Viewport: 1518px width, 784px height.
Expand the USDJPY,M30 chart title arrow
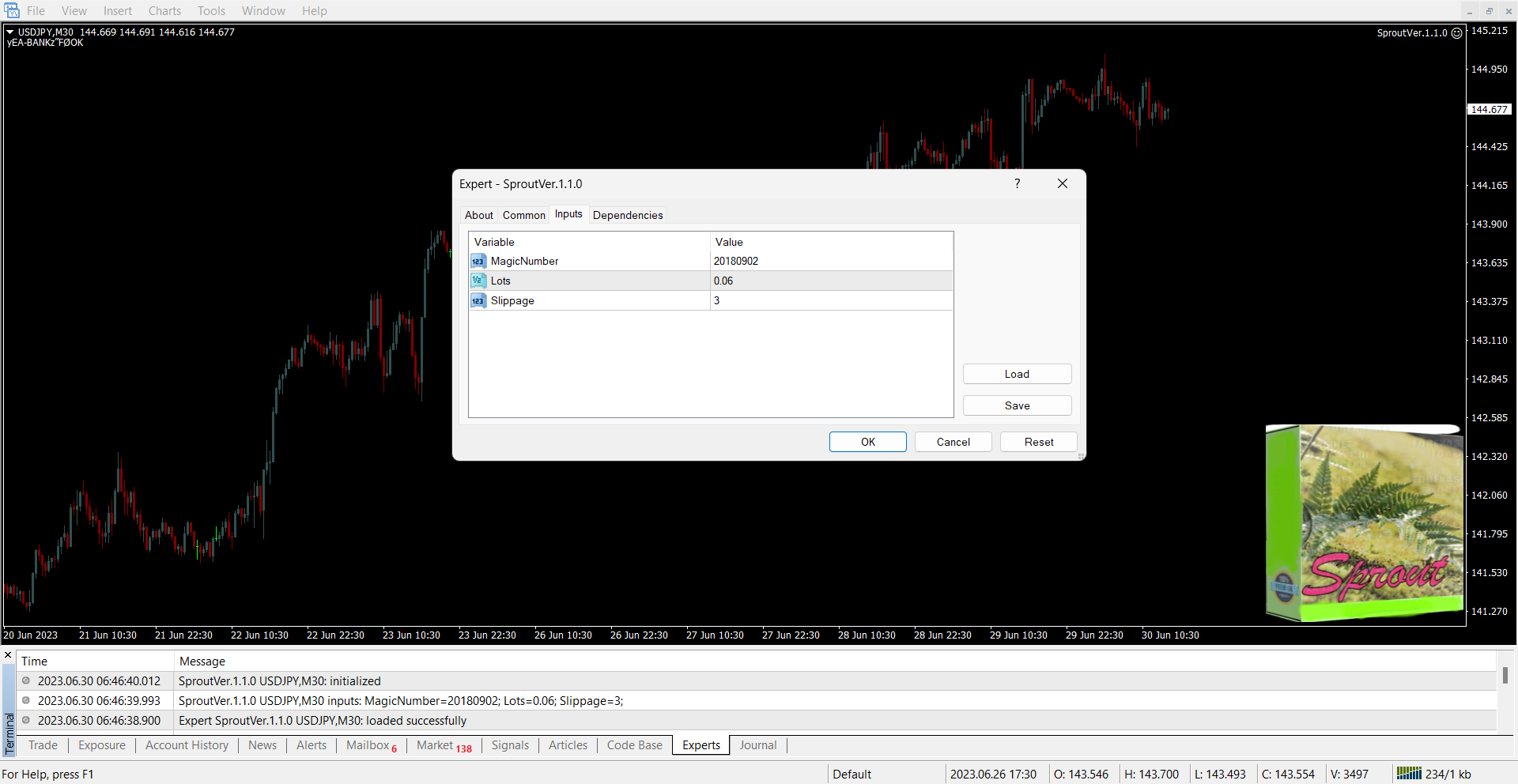pyautogui.click(x=10, y=32)
